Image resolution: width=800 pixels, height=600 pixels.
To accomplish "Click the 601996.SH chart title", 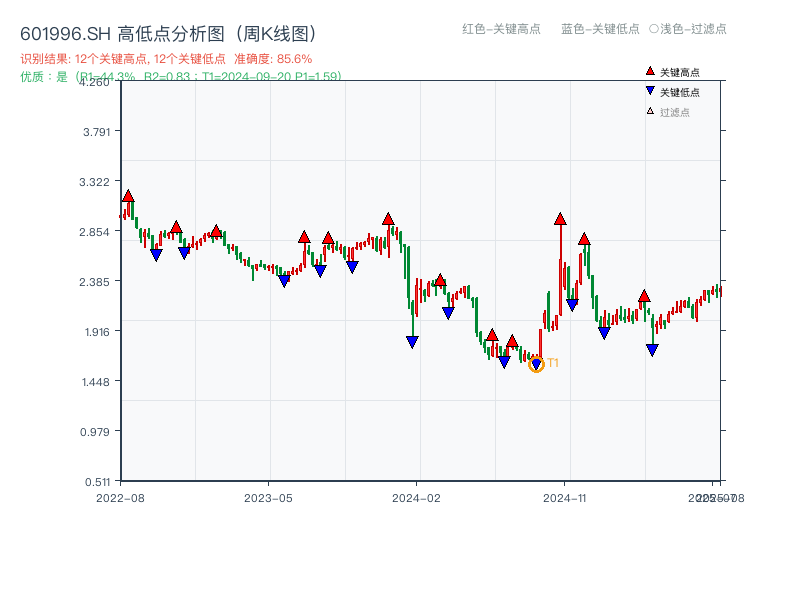I will click(169, 34).
